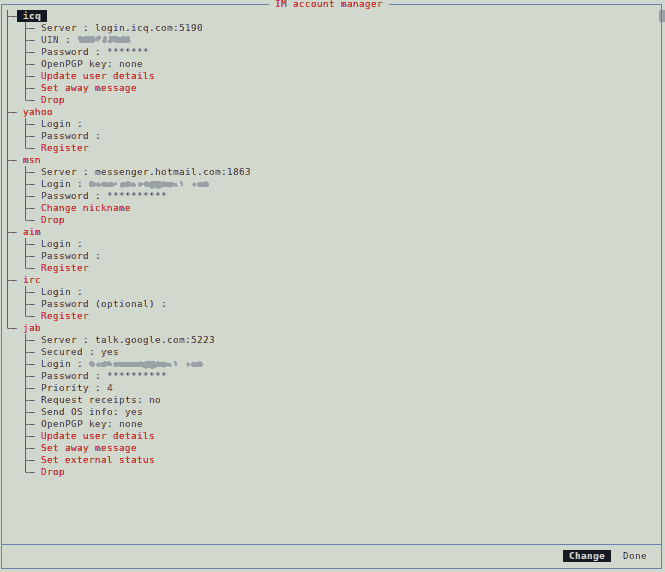The image size is (665, 572).
Task: Collapse the jab account branch
Action: pyautogui.click(x=32, y=328)
